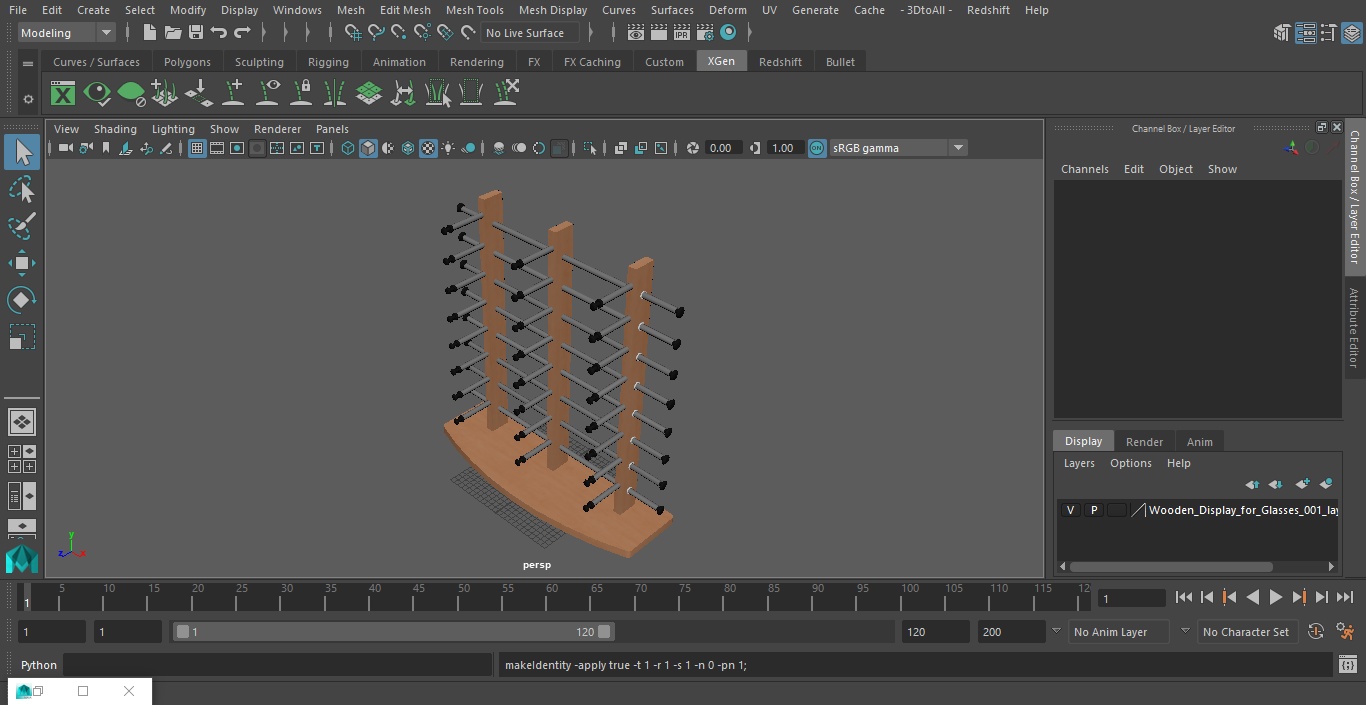Click the Open Scene folder icon

[x=172, y=33]
